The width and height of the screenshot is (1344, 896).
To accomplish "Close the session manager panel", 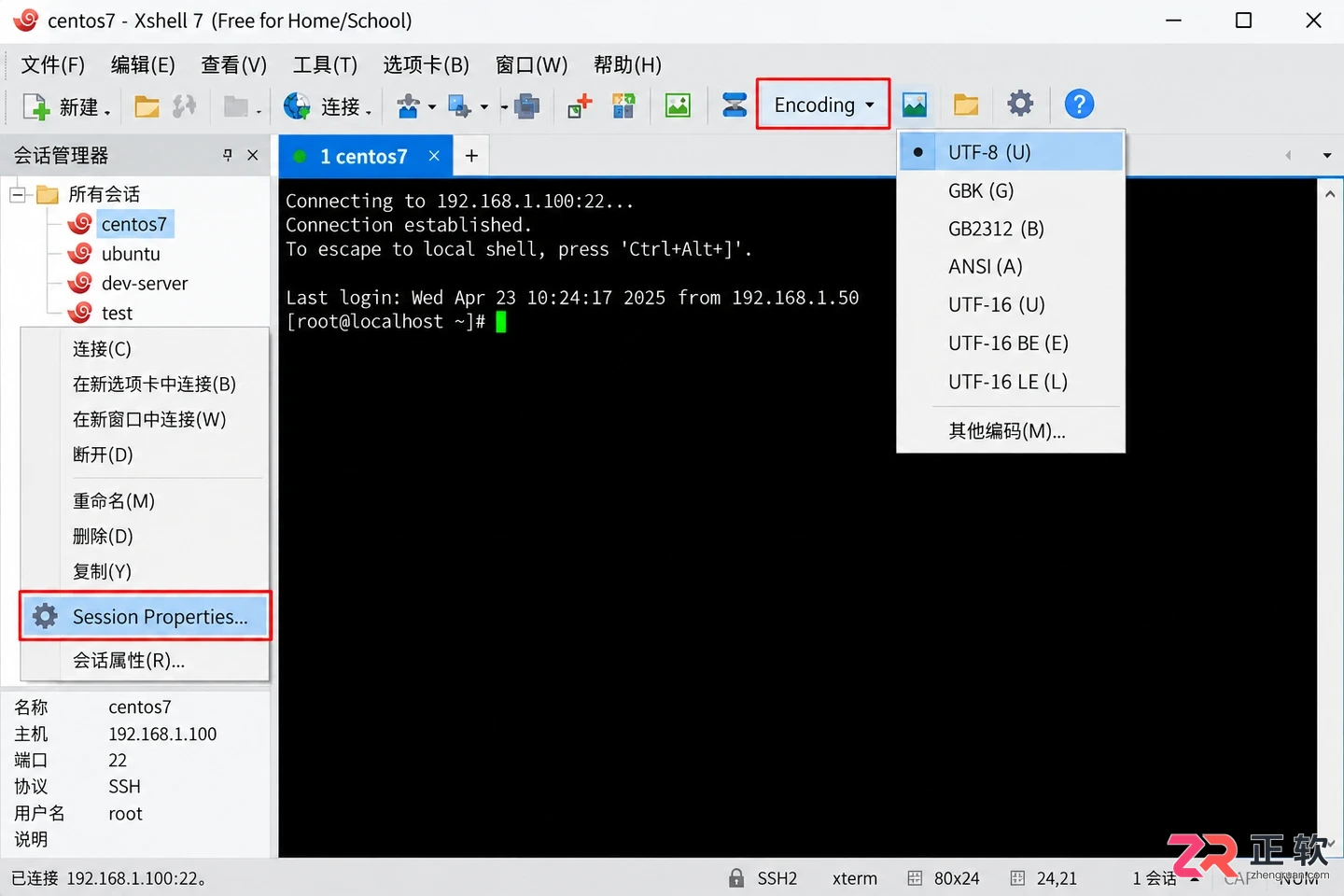I will point(253,155).
